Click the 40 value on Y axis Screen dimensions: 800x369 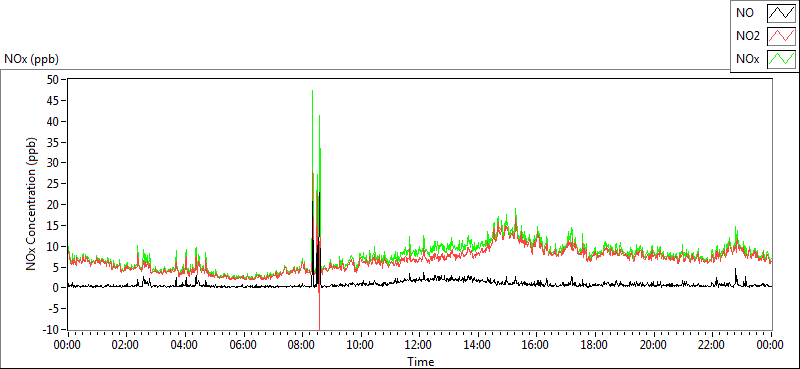point(52,121)
